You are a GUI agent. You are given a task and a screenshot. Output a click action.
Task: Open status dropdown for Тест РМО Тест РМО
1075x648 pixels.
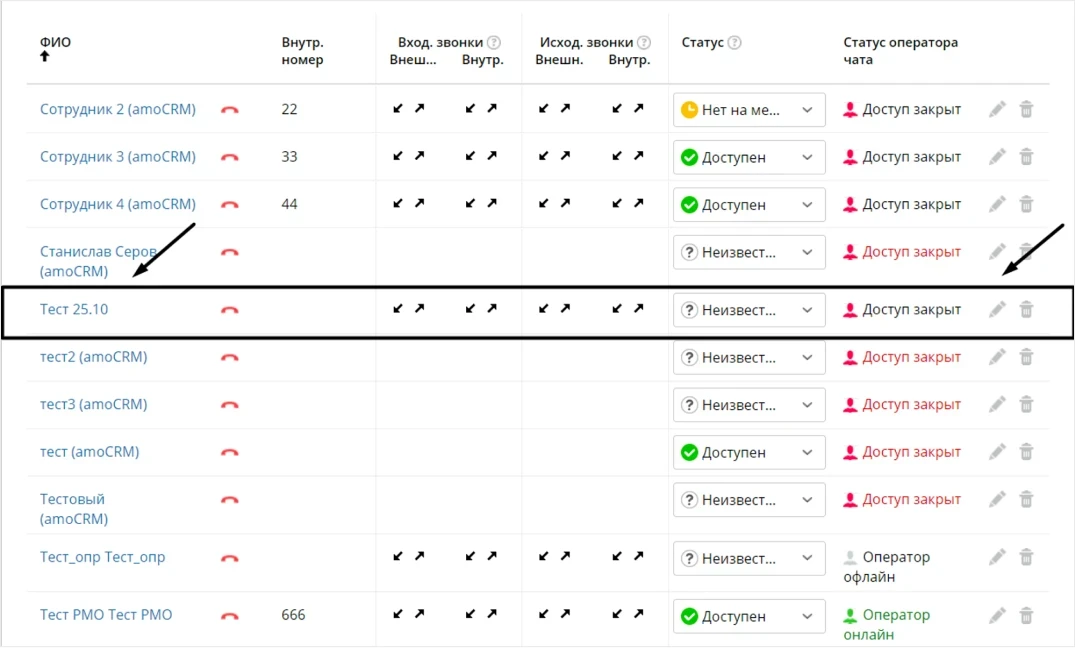click(x=749, y=616)
